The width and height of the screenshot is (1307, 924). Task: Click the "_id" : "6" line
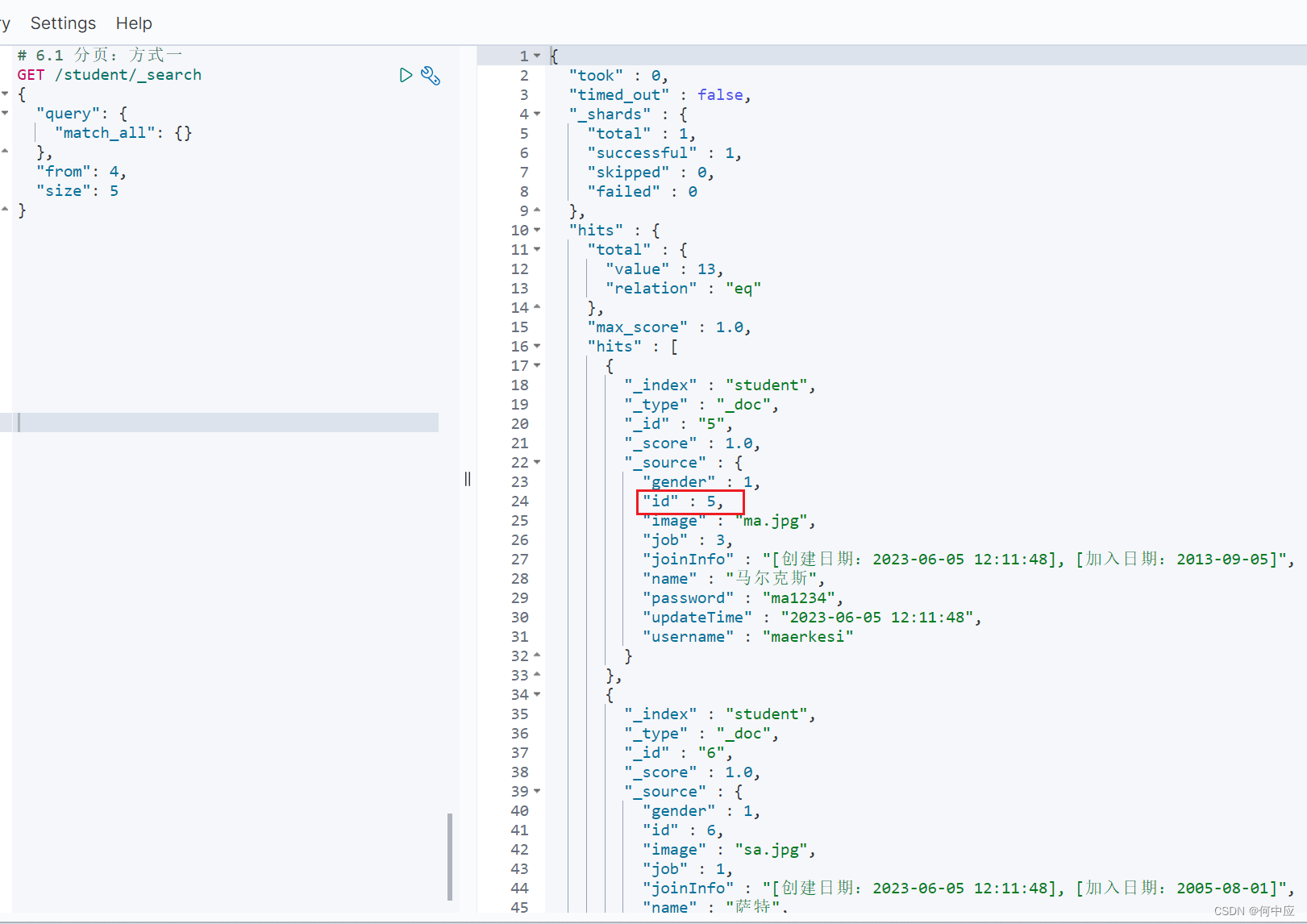tap(678, 752)
